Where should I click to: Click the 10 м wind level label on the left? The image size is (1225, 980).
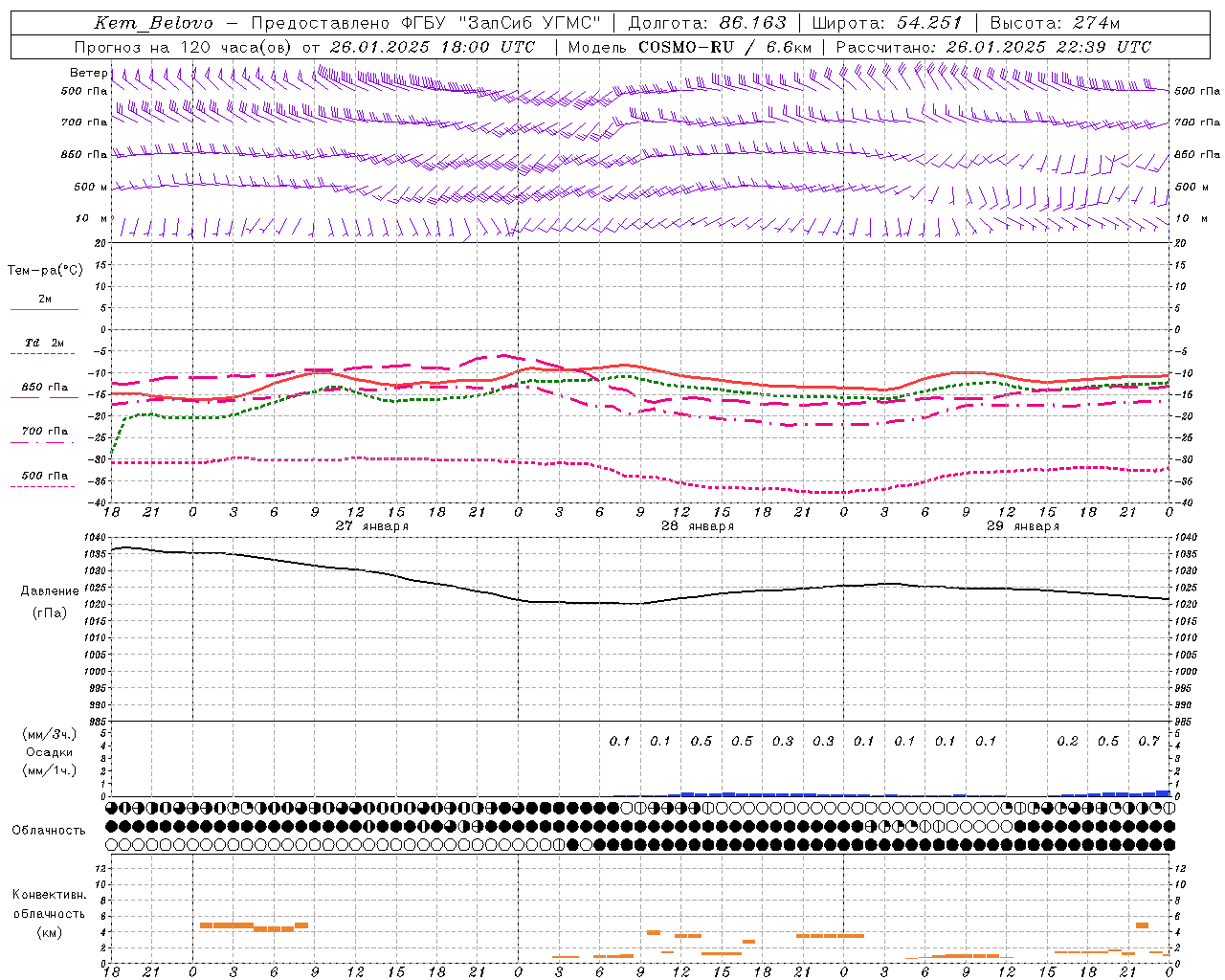tap(91, 219)
